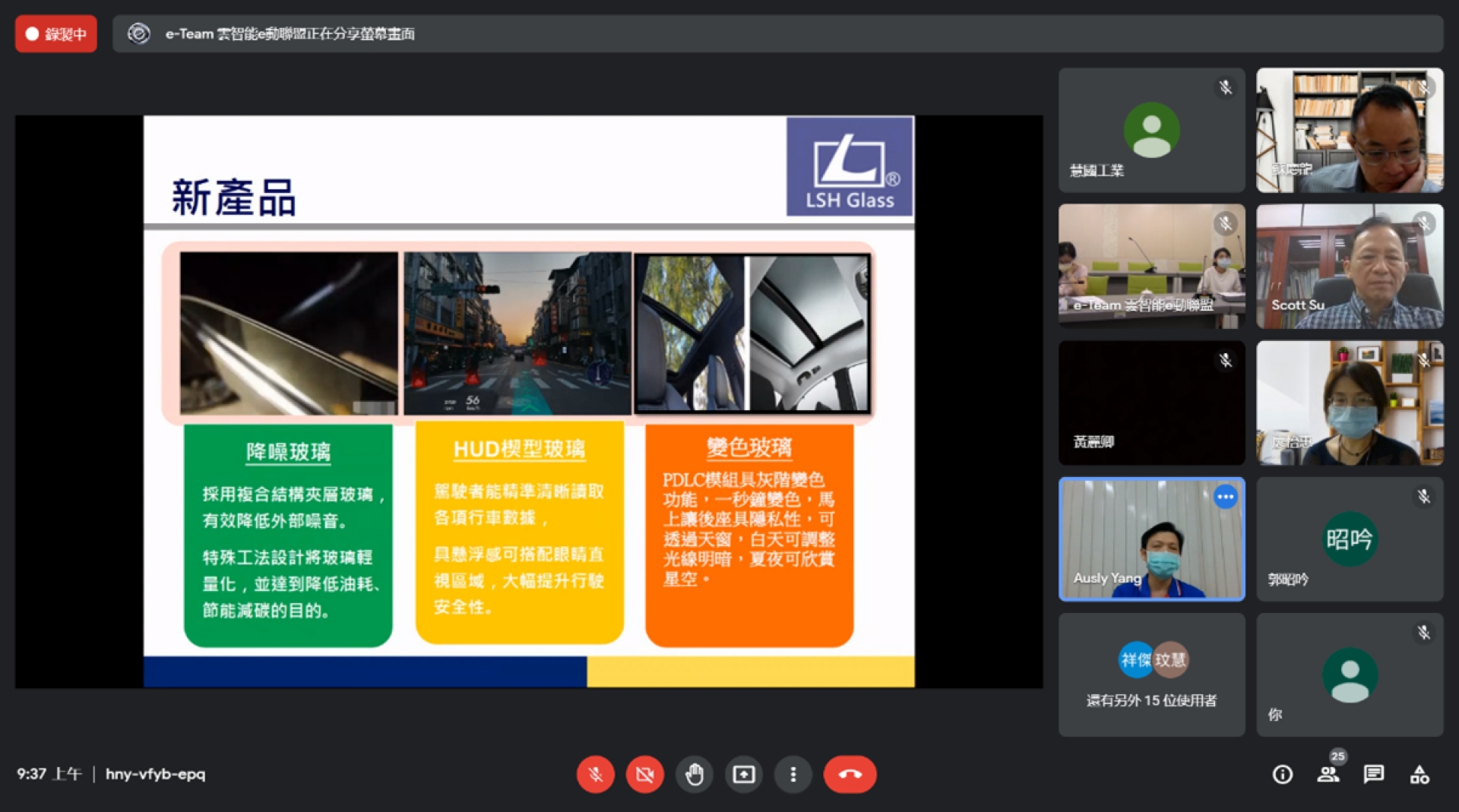Open the three-dot more options menu
The image size is (1459, 812).
pos(793,774)
